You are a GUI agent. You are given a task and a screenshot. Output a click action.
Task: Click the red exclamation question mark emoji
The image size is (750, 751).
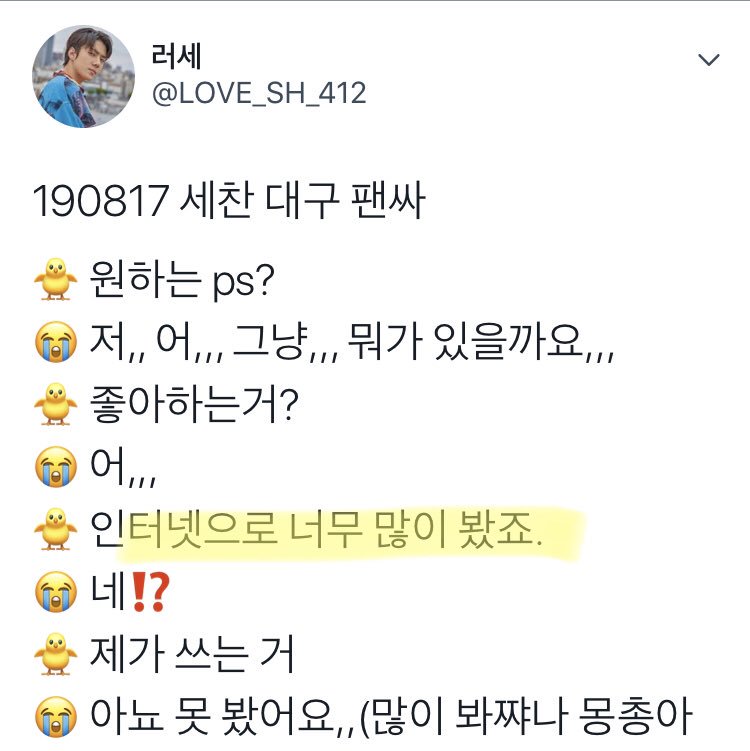click(150, 592)
